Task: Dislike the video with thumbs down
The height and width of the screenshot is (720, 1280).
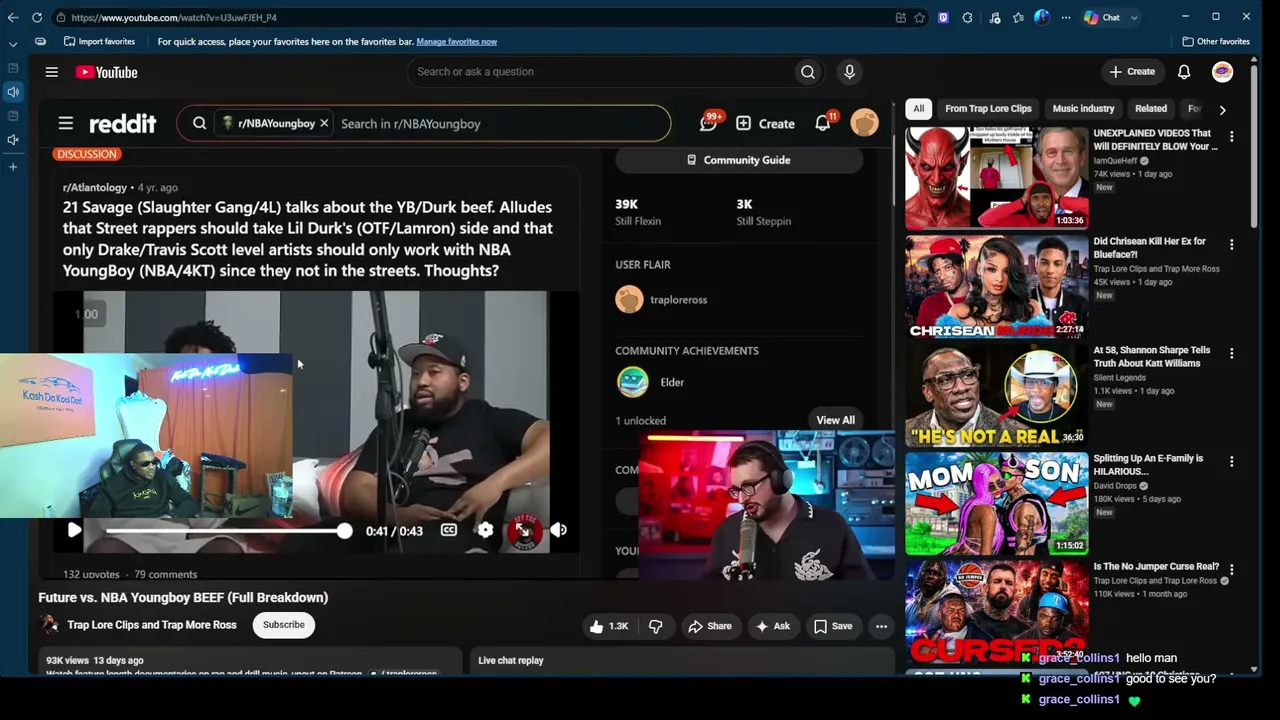Action: click(x=656, y=626)
